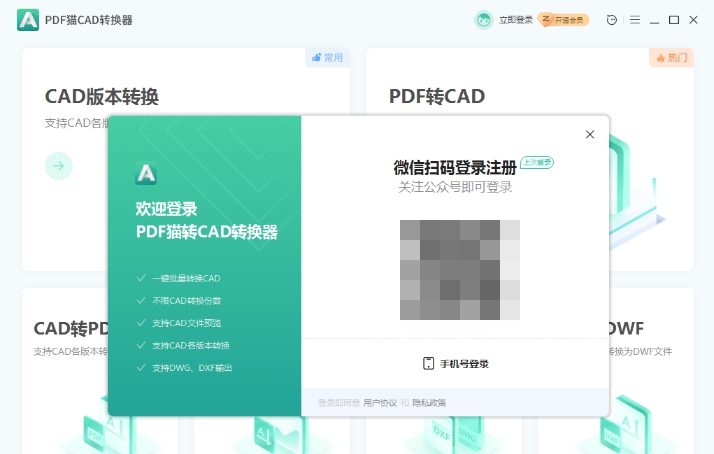This screenshot has width=714, height=454.
Task: Open the PDF转CAD card title
Action: click(x=437, y=97)
